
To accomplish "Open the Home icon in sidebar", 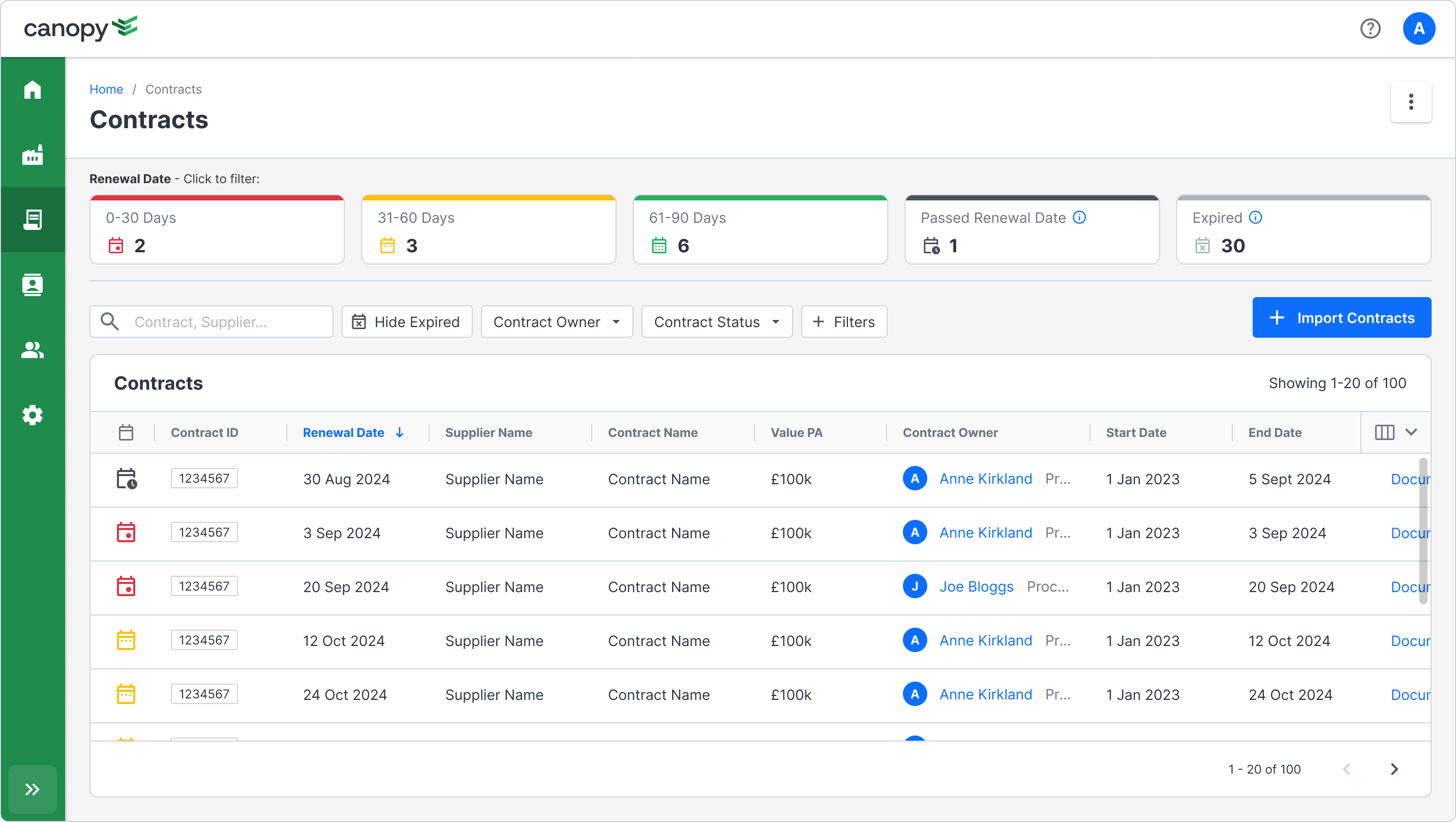I will click(x=32, y=90).
